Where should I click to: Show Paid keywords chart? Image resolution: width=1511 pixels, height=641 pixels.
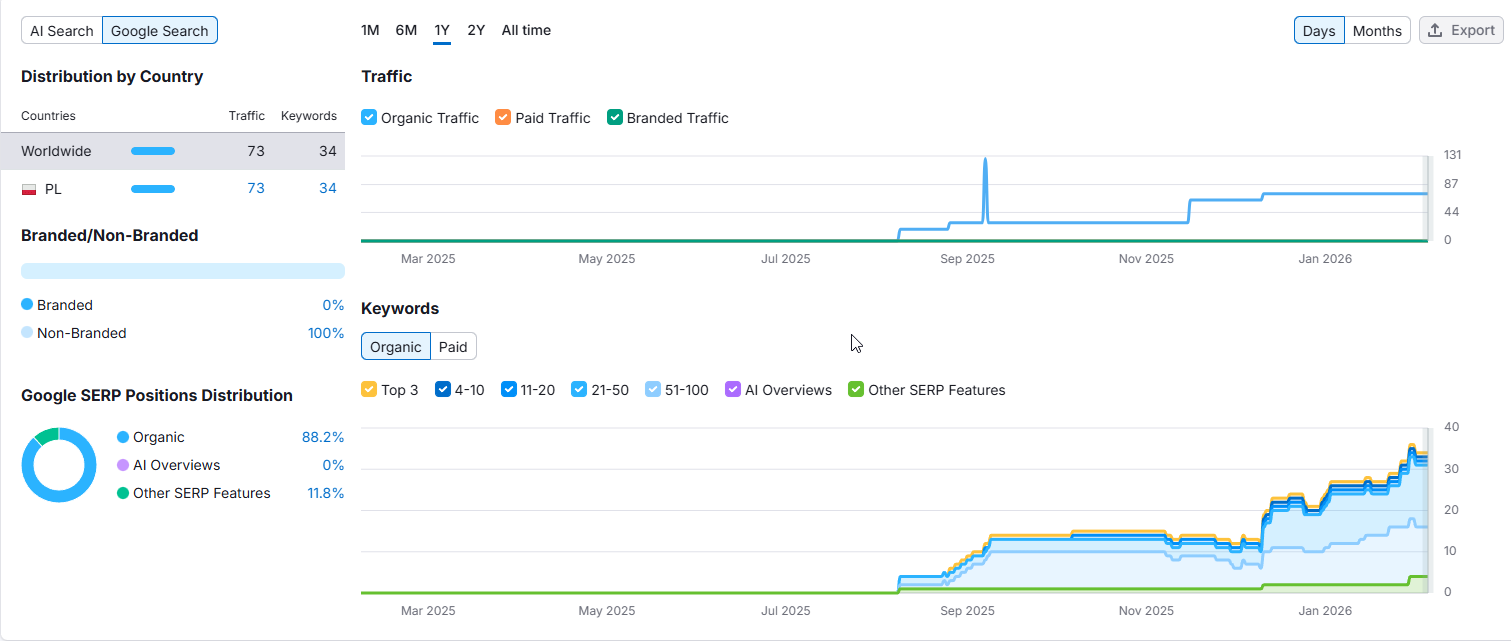point(453,347)
